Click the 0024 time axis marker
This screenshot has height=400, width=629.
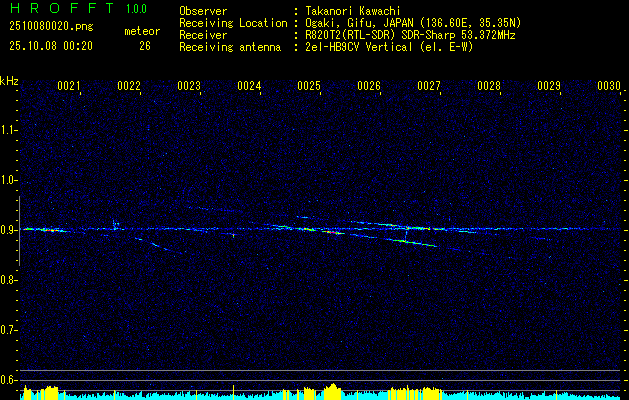click(249, 85)
